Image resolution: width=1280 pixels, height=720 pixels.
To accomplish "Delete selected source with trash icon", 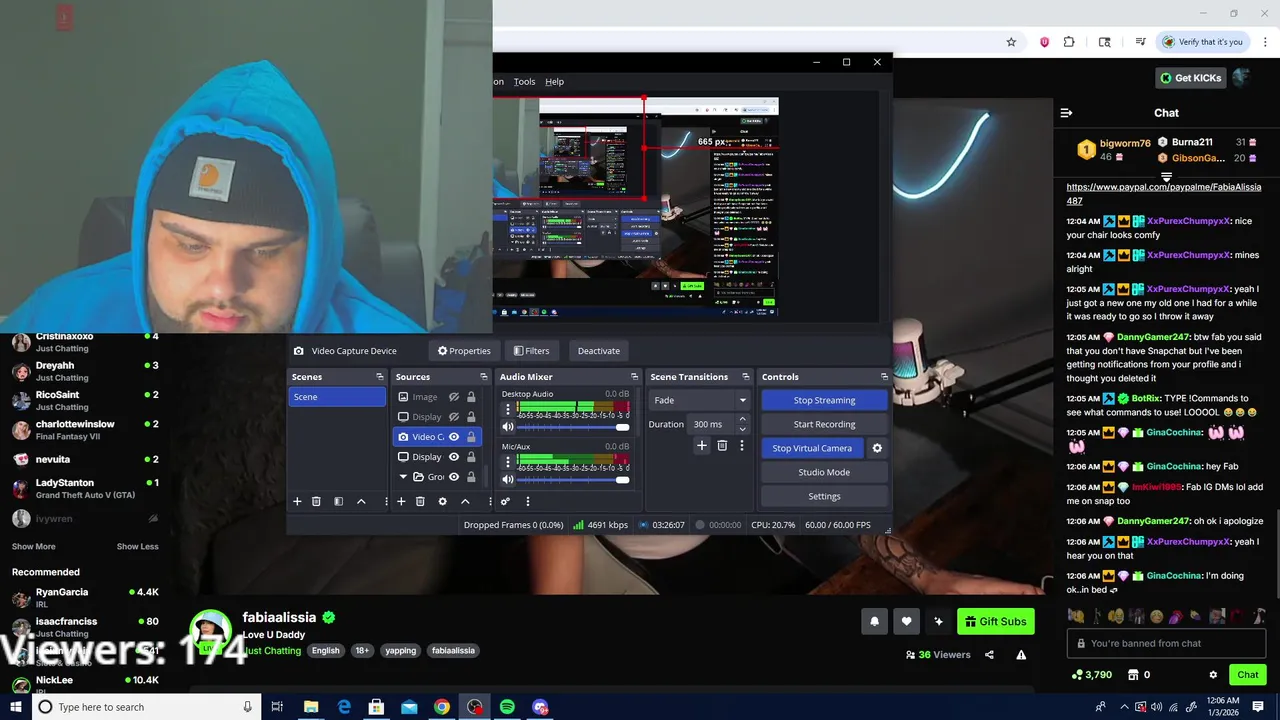I will pyautogui.click(x=420, y=501).
